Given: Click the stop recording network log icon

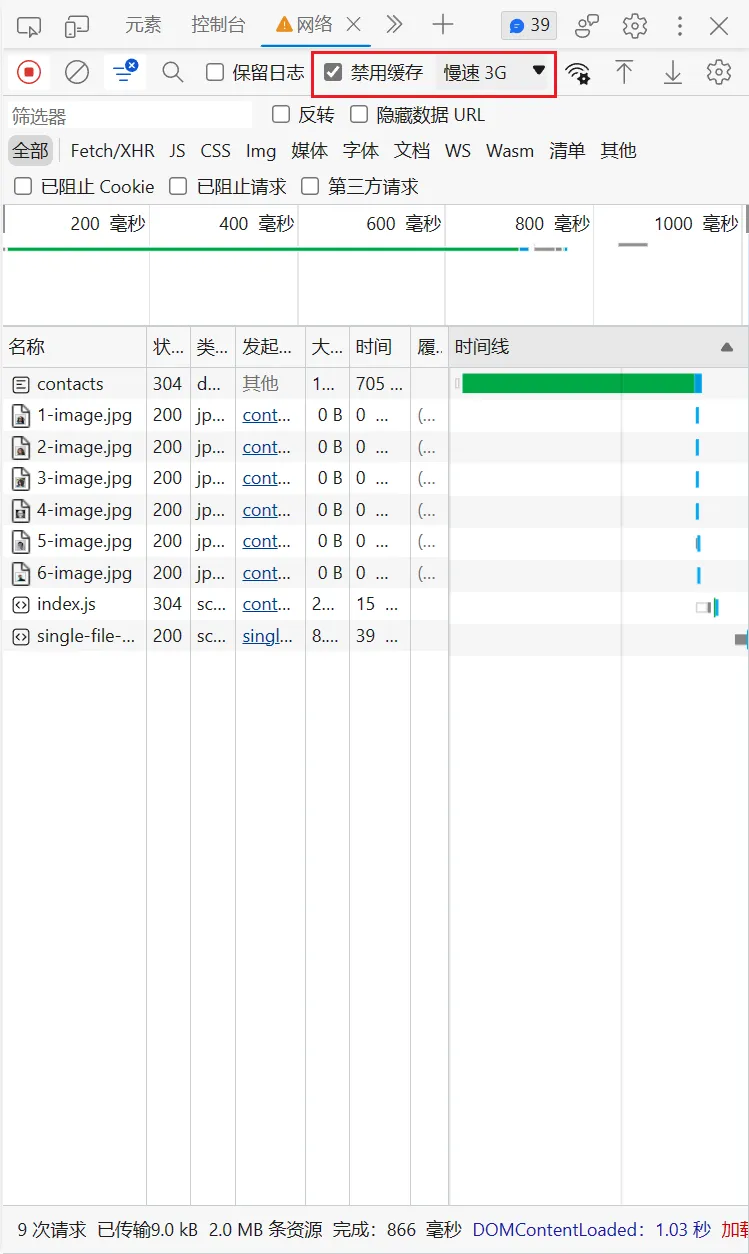Looking at the screenshot, I should [x=29, y=72].
